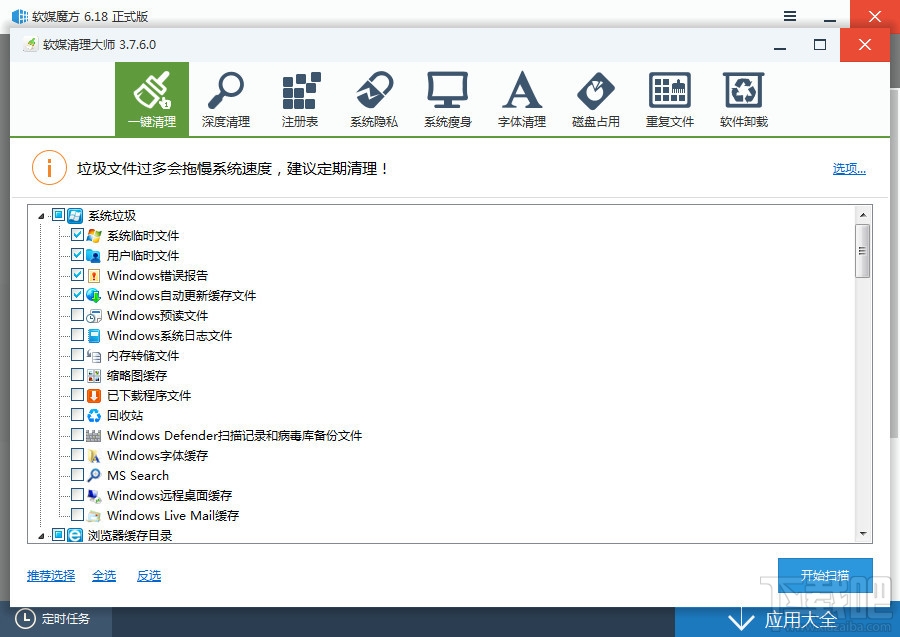Check 内存转储文件 checkbox
This screenshot has width=900, height=637.
(77, 355)
